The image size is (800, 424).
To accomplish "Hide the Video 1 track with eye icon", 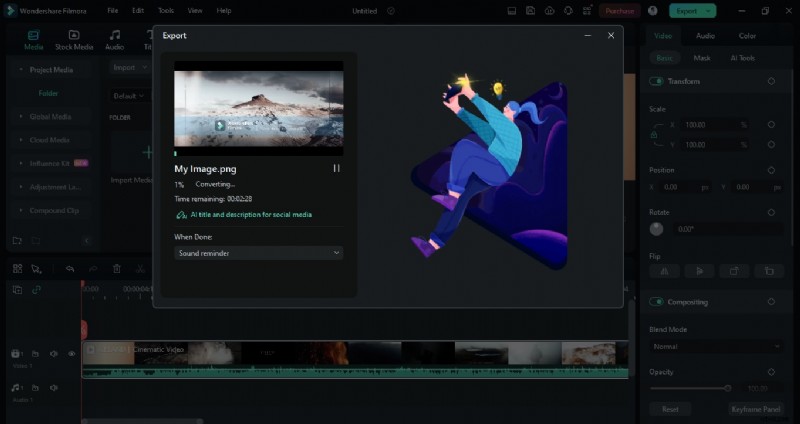I will pos(71,353).
